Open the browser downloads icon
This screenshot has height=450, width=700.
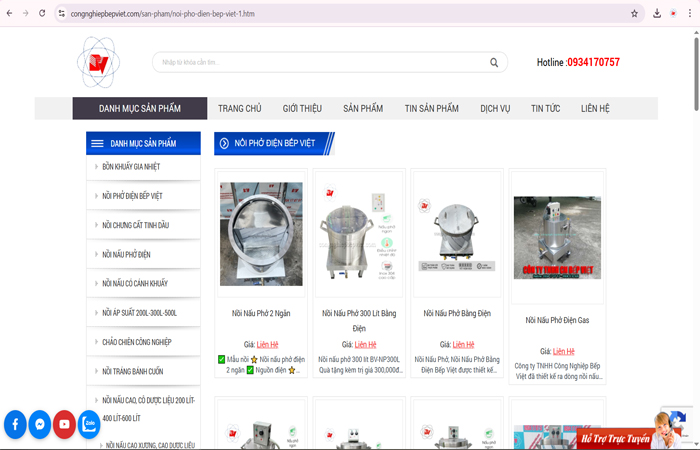point(657,14)
